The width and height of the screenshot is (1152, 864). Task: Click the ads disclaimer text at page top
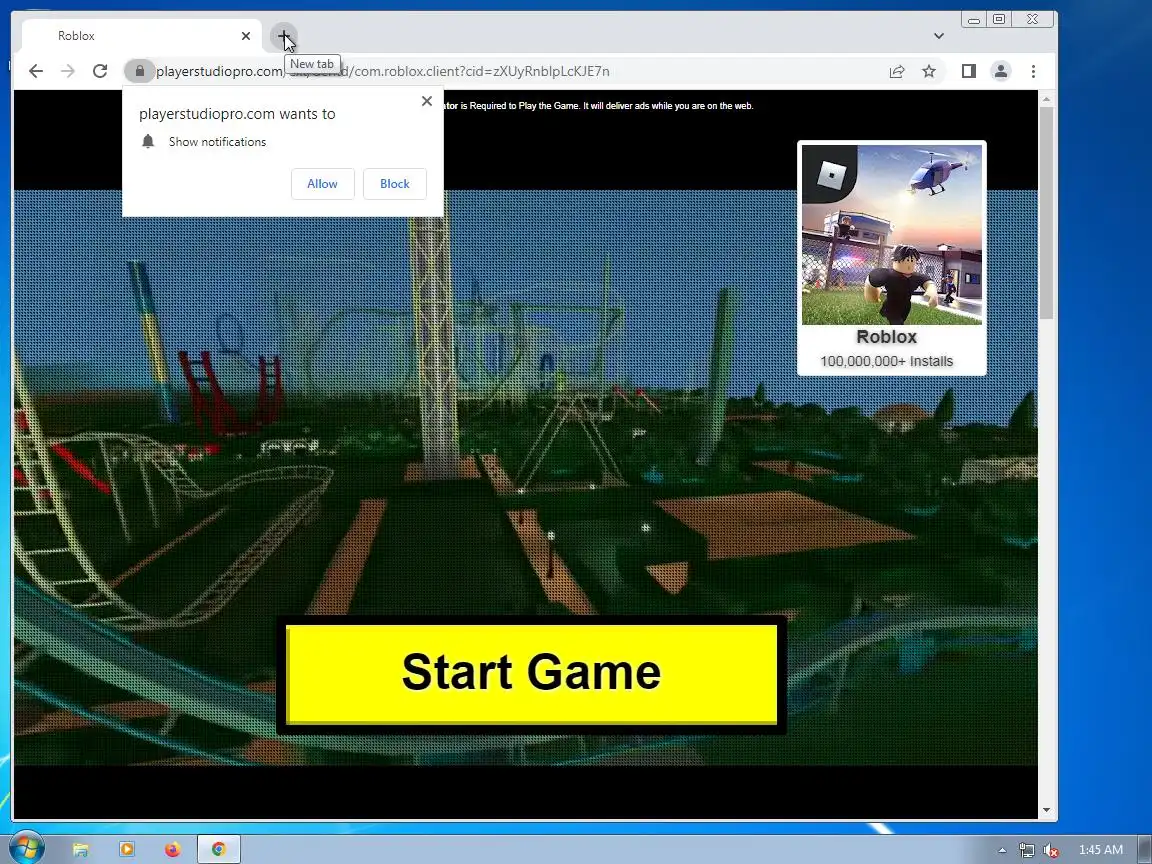(599, 106)
